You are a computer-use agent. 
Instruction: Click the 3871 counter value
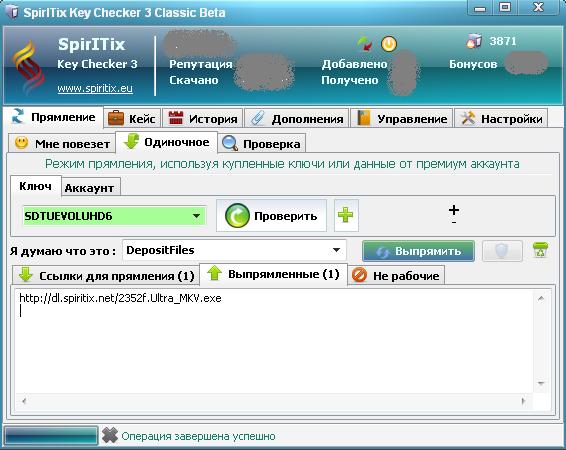coord(502,41)
